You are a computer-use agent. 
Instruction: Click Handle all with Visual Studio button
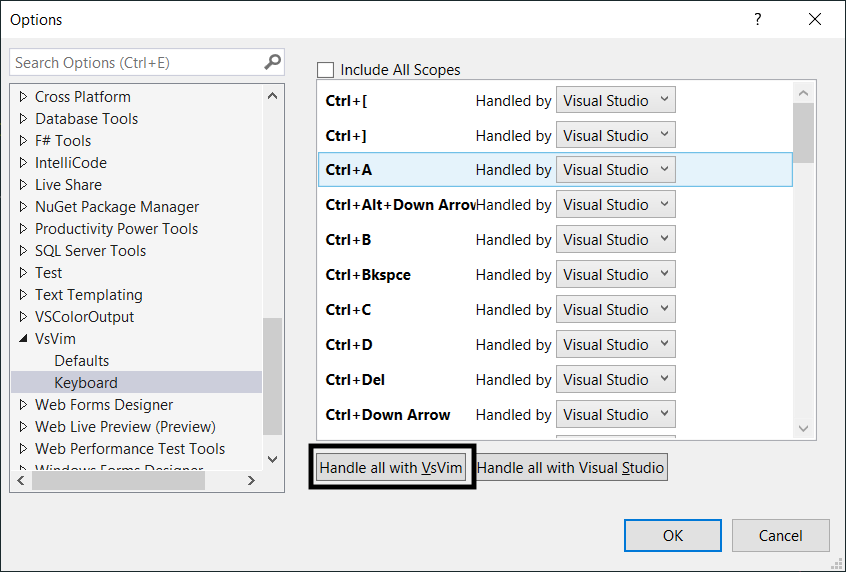570,467
